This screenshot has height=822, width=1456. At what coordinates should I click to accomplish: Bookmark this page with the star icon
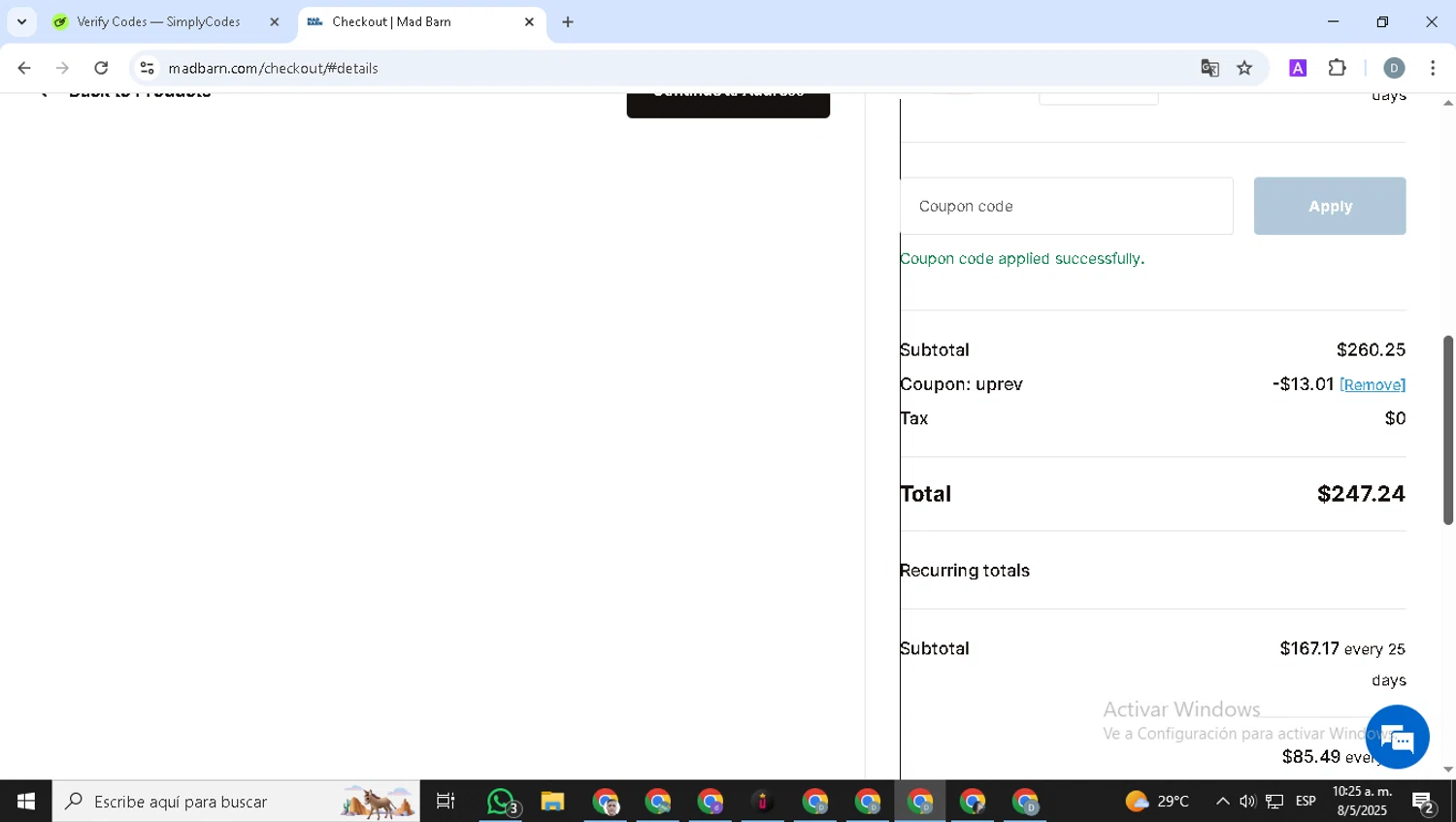[x=1244, y=68]
